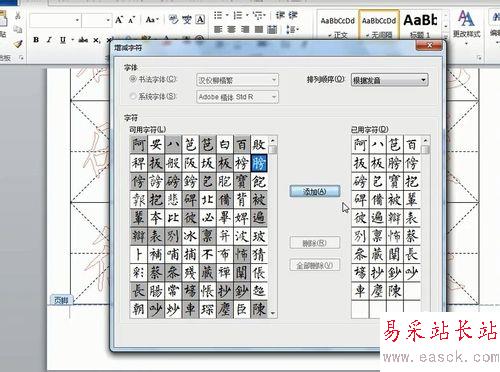Click the Grow Font icon

(119, 20)
